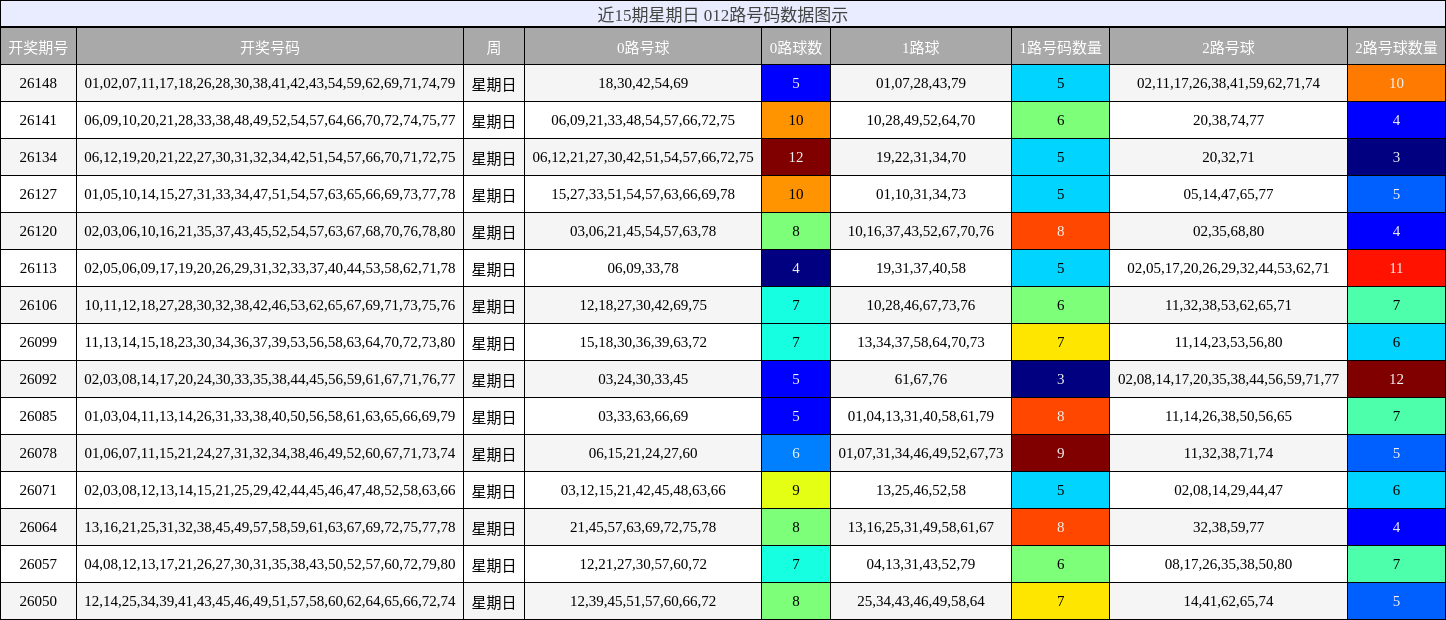Click 0路 numbers 06,09,33,78
1446x620 pixels.
pyautogui.click(x=643, y=268)
